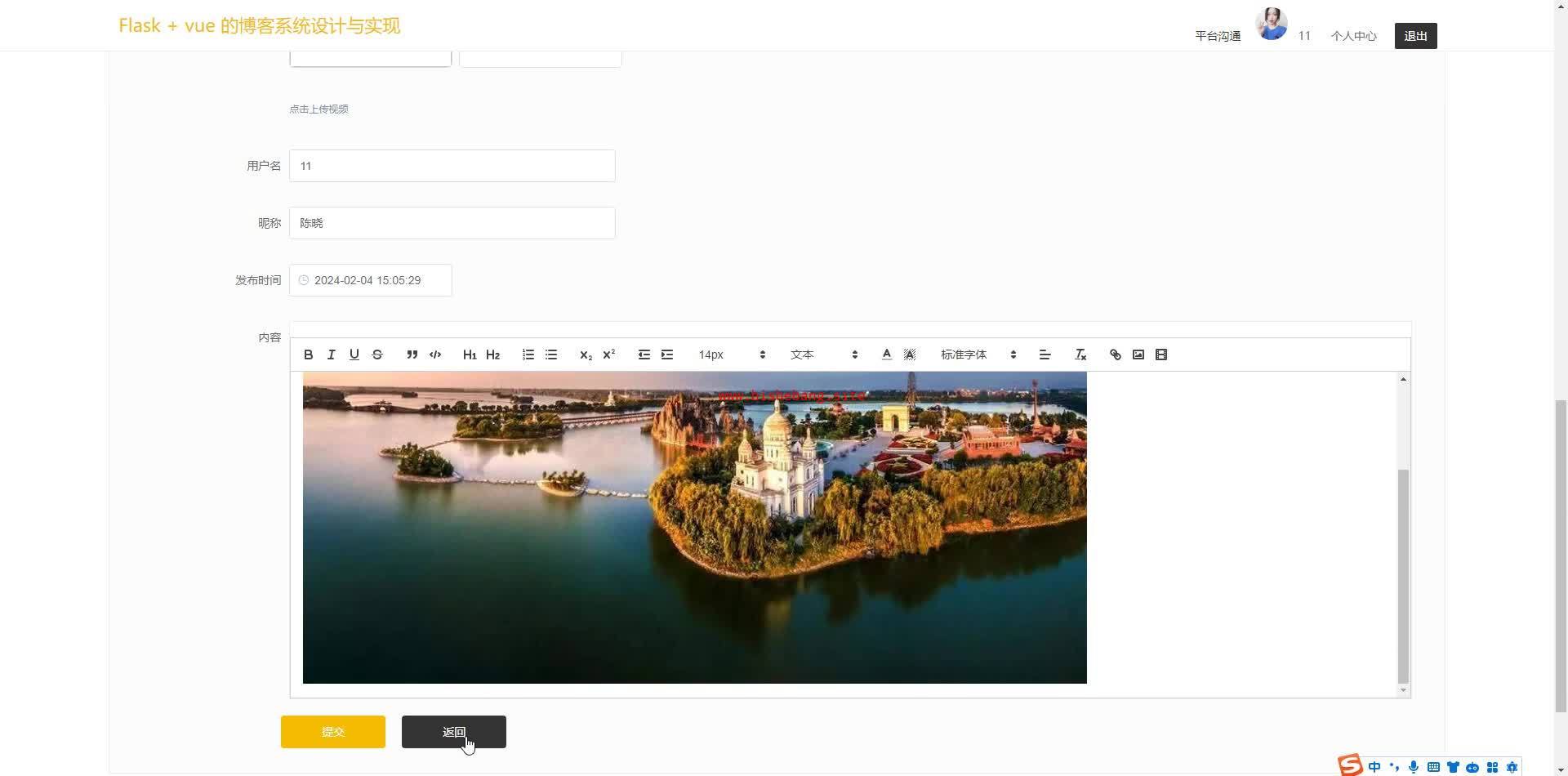Click the yellow 提交 button
The height and width of the screenshot is (776, 1568).
332,732
